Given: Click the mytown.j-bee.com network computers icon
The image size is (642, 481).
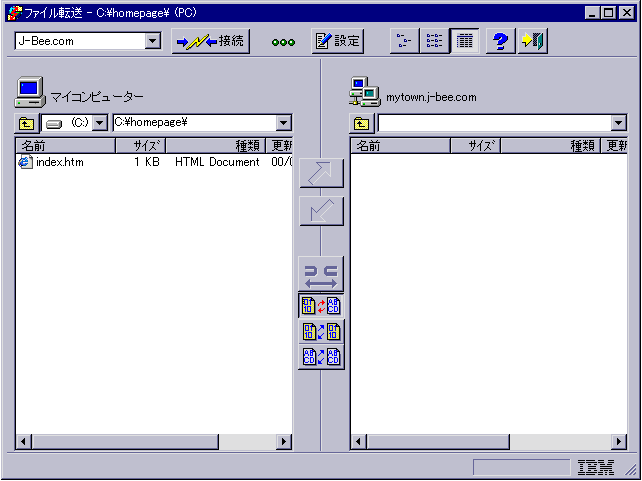Looking at the screenshot, I should (364, 92).
